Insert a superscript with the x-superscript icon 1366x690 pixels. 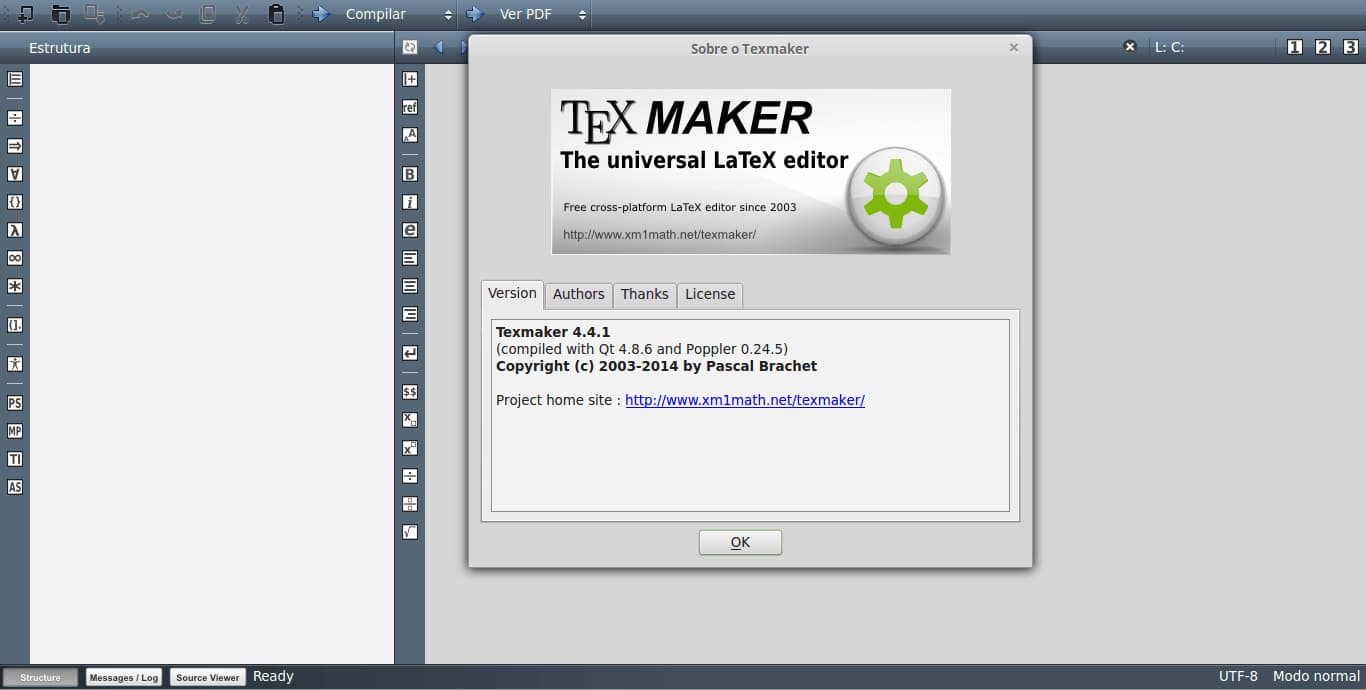pyautogui.click(x=409, y=447)
